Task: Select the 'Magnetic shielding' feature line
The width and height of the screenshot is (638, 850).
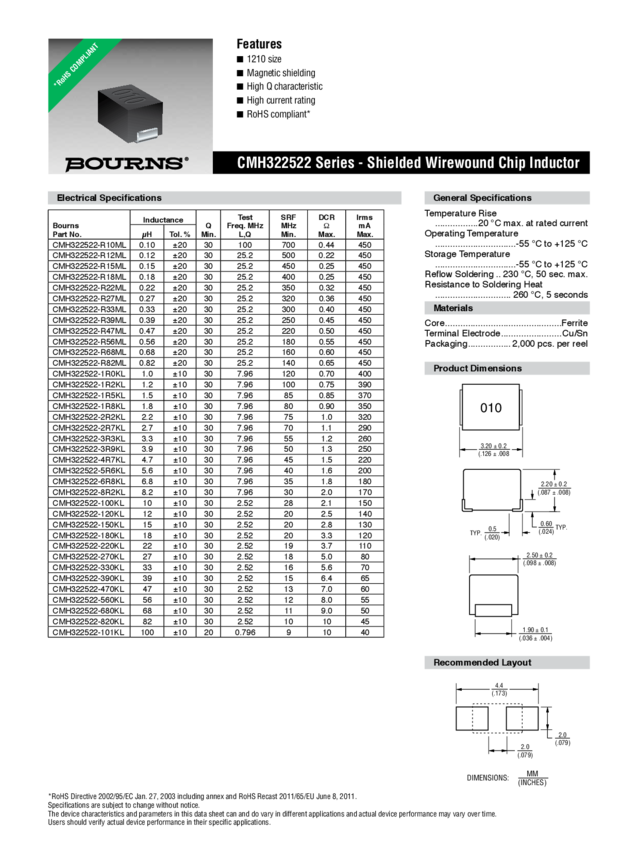Action: click(276, 73)
